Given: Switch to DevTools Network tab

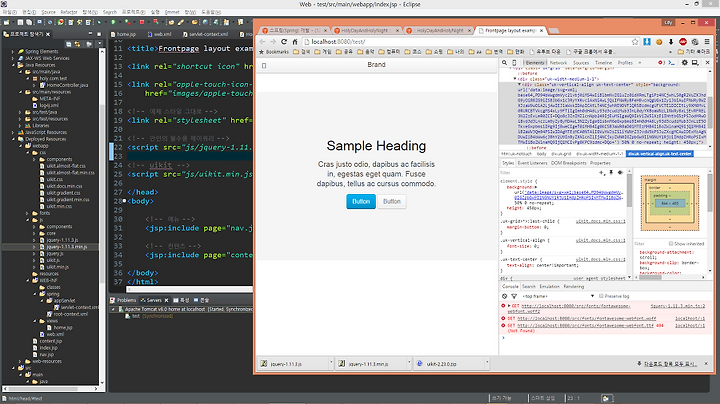Looking at the screenshot, I should [x=558, y=63].
